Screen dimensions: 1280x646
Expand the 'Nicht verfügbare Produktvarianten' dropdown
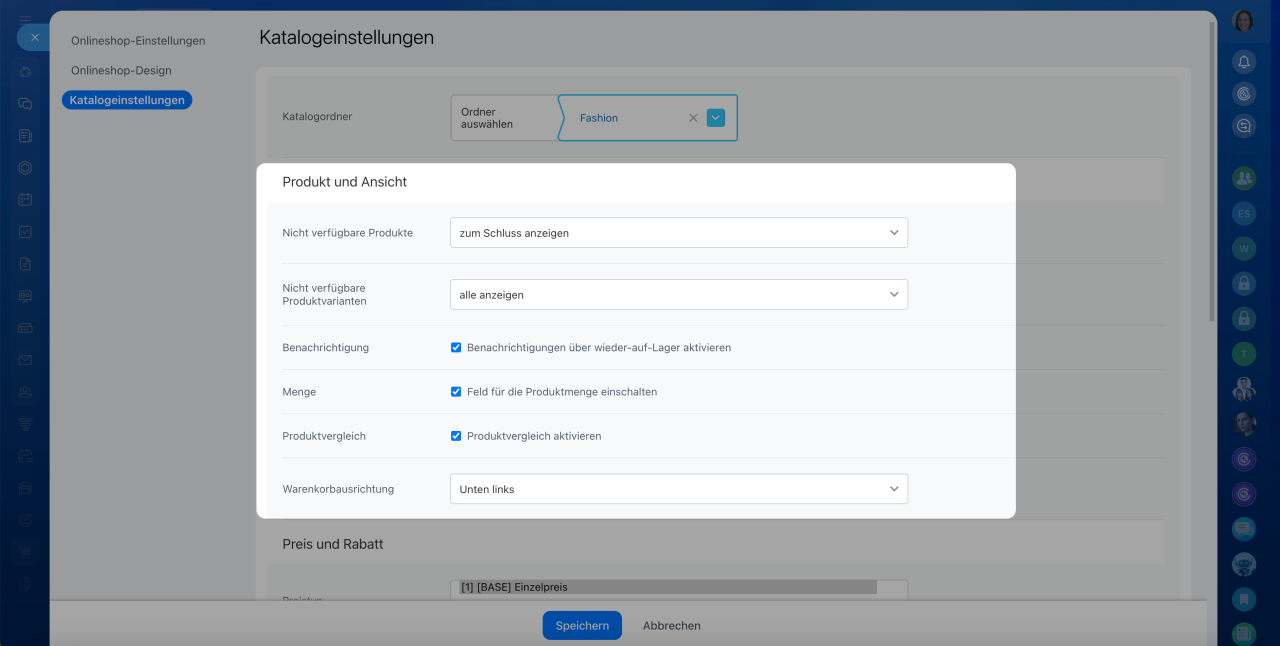[x=678, y=295]
